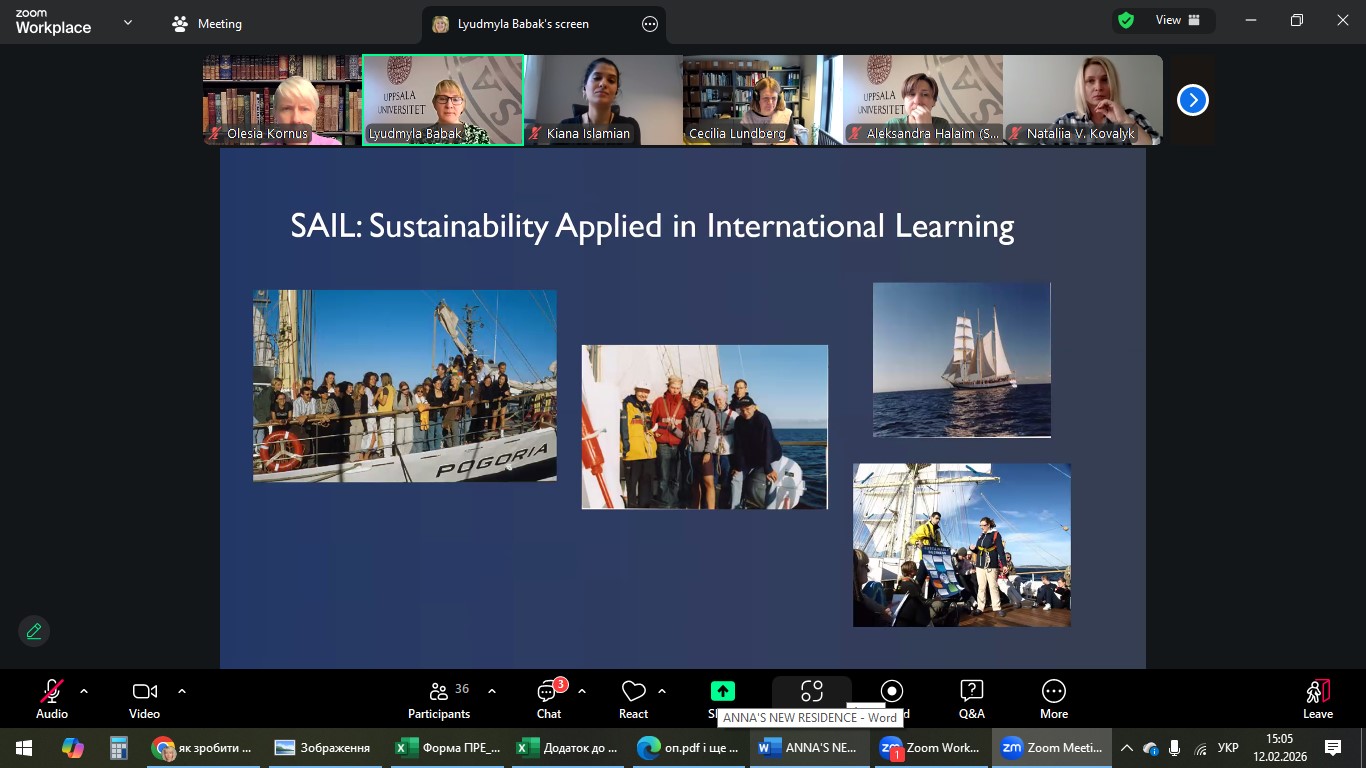Unmute microphone with the Audio button

[52, 698]
